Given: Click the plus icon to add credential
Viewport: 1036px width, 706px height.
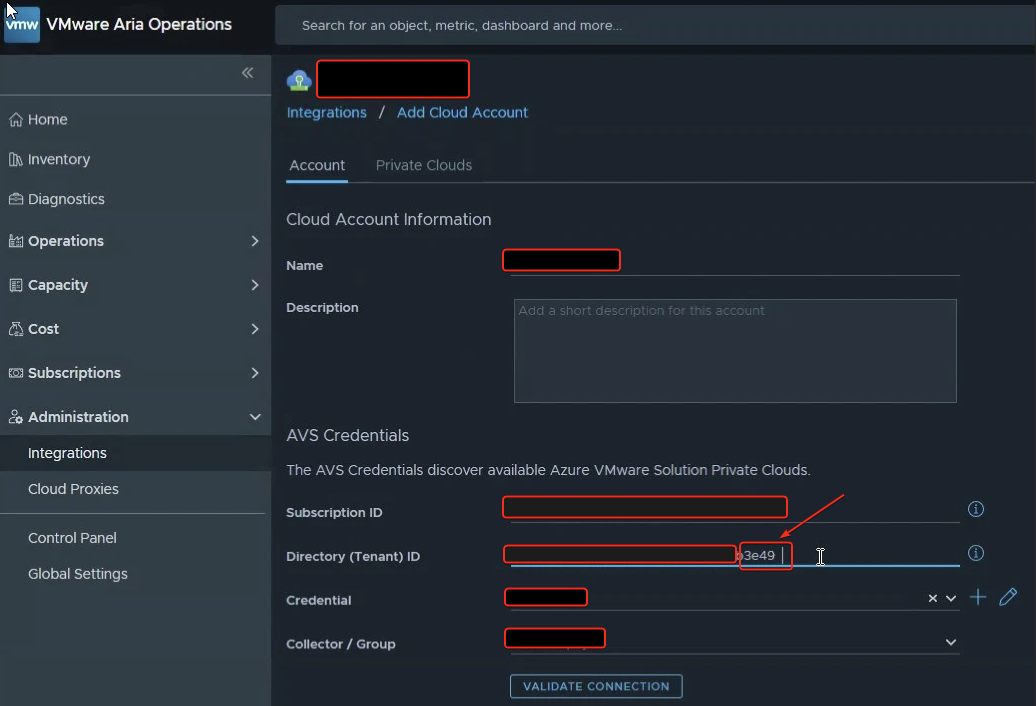Looking at the screenshot, I should pos(978,597).
